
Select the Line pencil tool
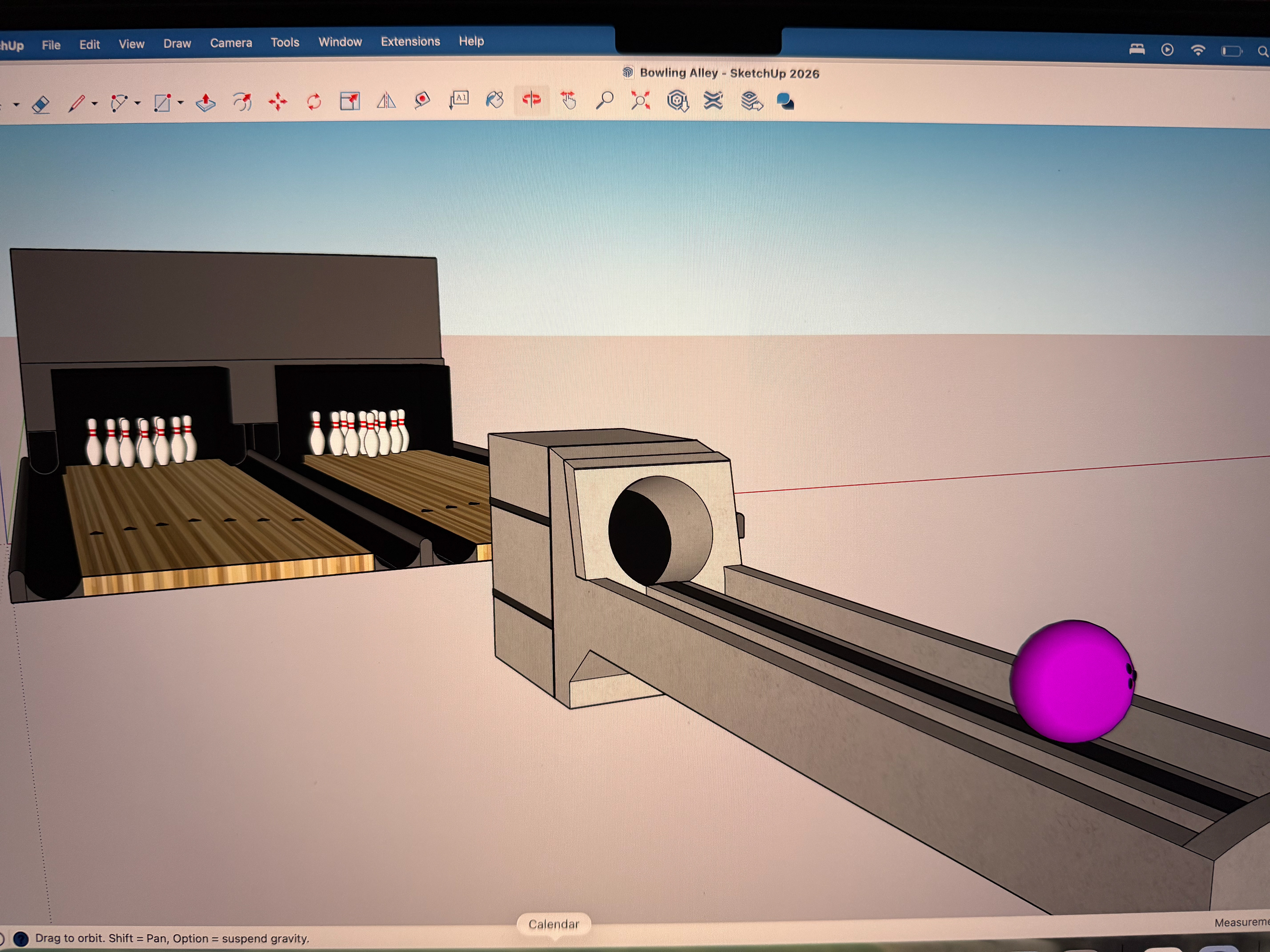(x=76, y=104)
